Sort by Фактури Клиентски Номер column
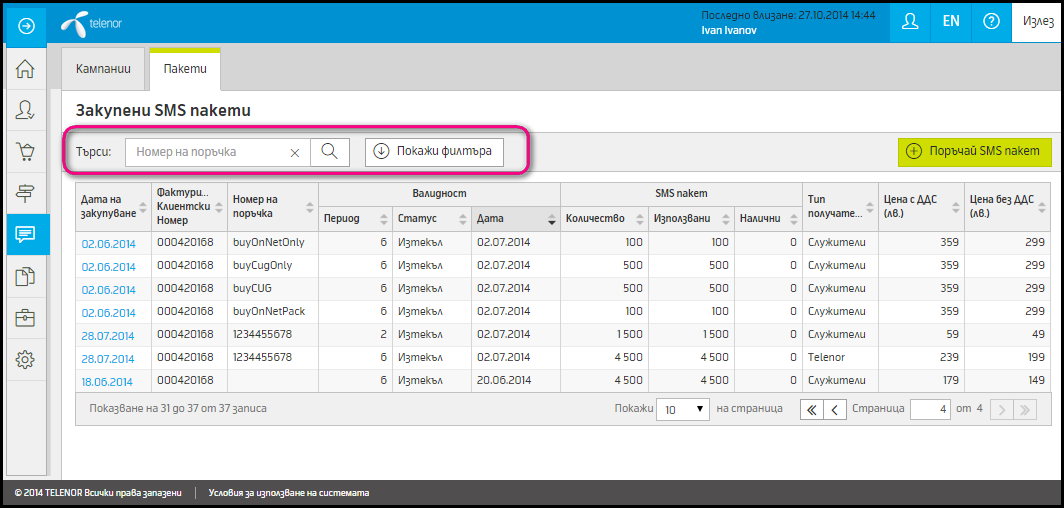The image size is (1064, 508). point(190,206)
